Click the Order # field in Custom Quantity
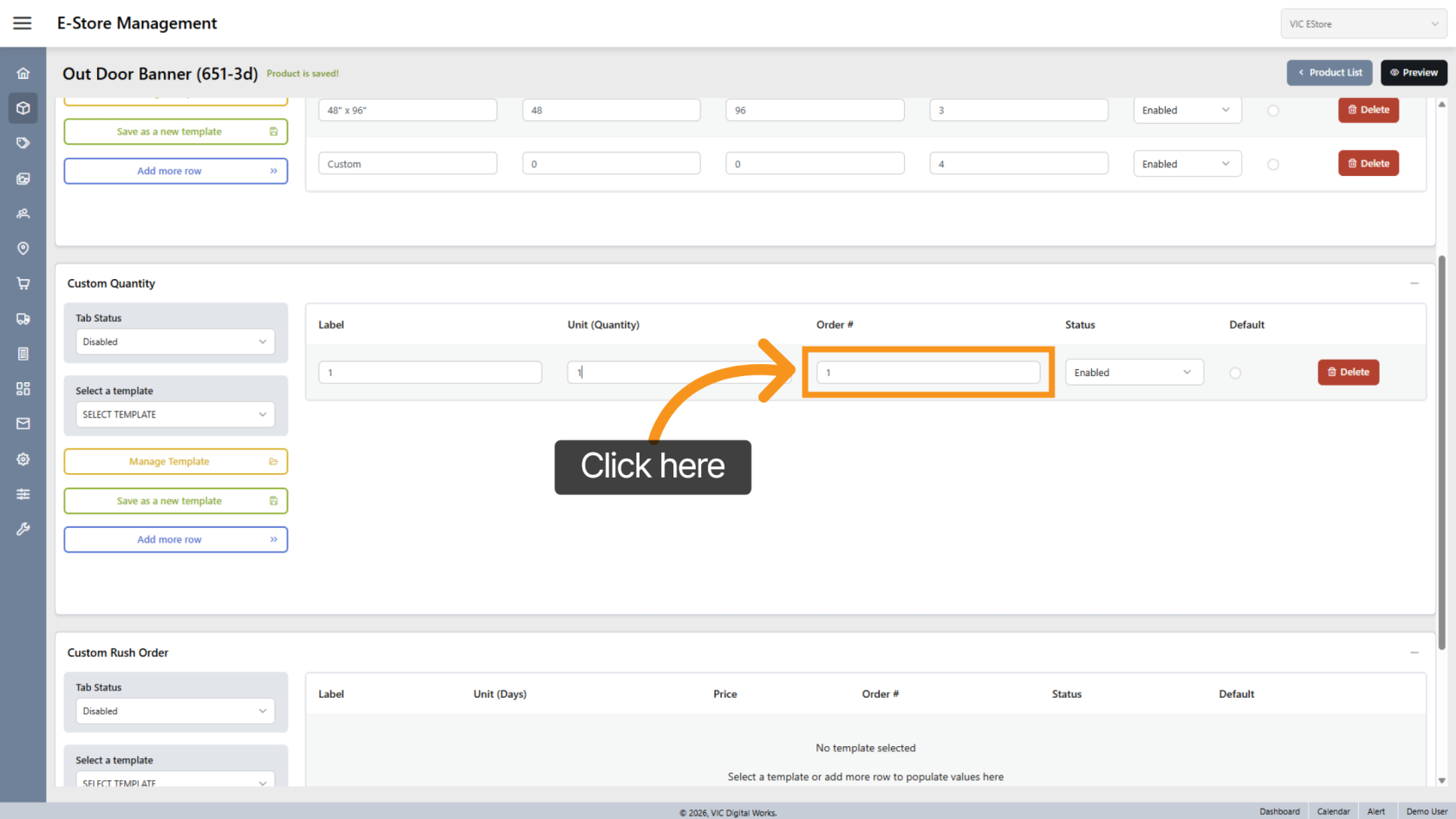 pyautogui.click(x=927, y=373)
